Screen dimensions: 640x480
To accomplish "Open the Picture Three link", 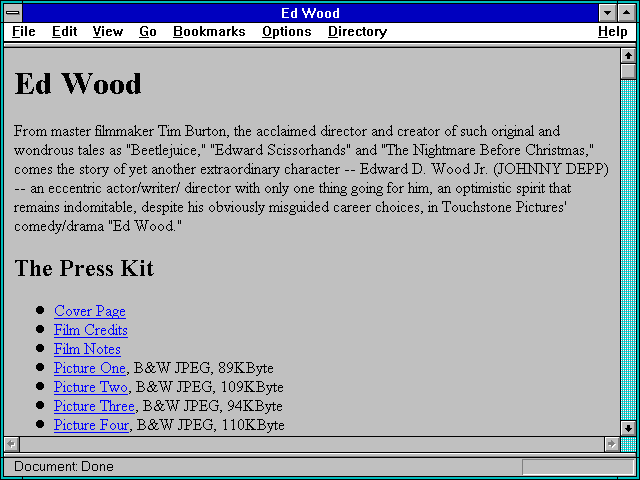I will tap(94, 406).
